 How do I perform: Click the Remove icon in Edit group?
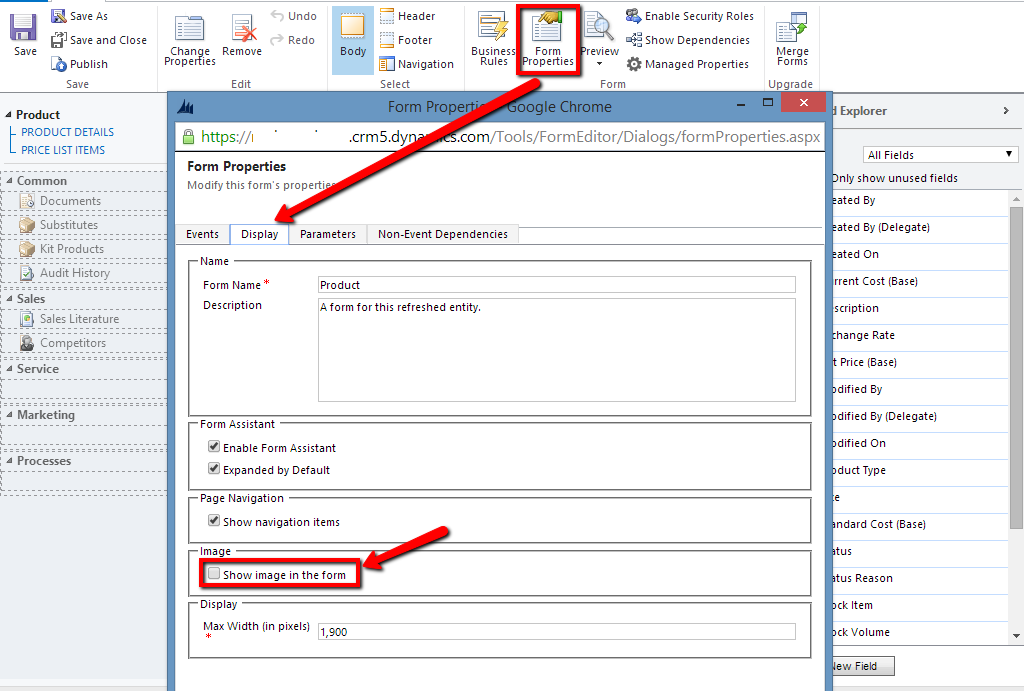(x=242, y=30)
